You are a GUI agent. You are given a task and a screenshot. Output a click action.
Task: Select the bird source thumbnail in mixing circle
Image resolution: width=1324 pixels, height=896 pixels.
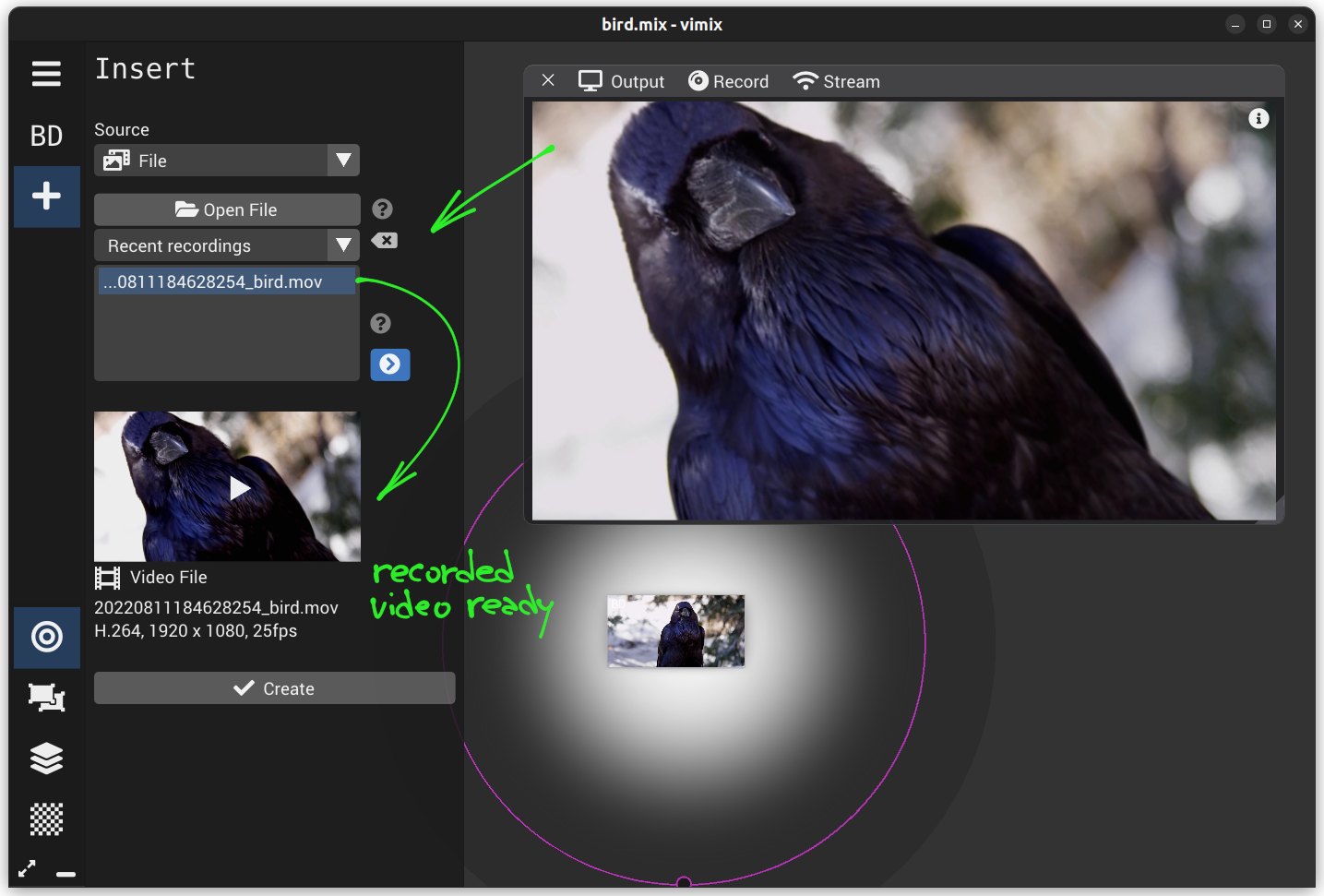(675, 631)
